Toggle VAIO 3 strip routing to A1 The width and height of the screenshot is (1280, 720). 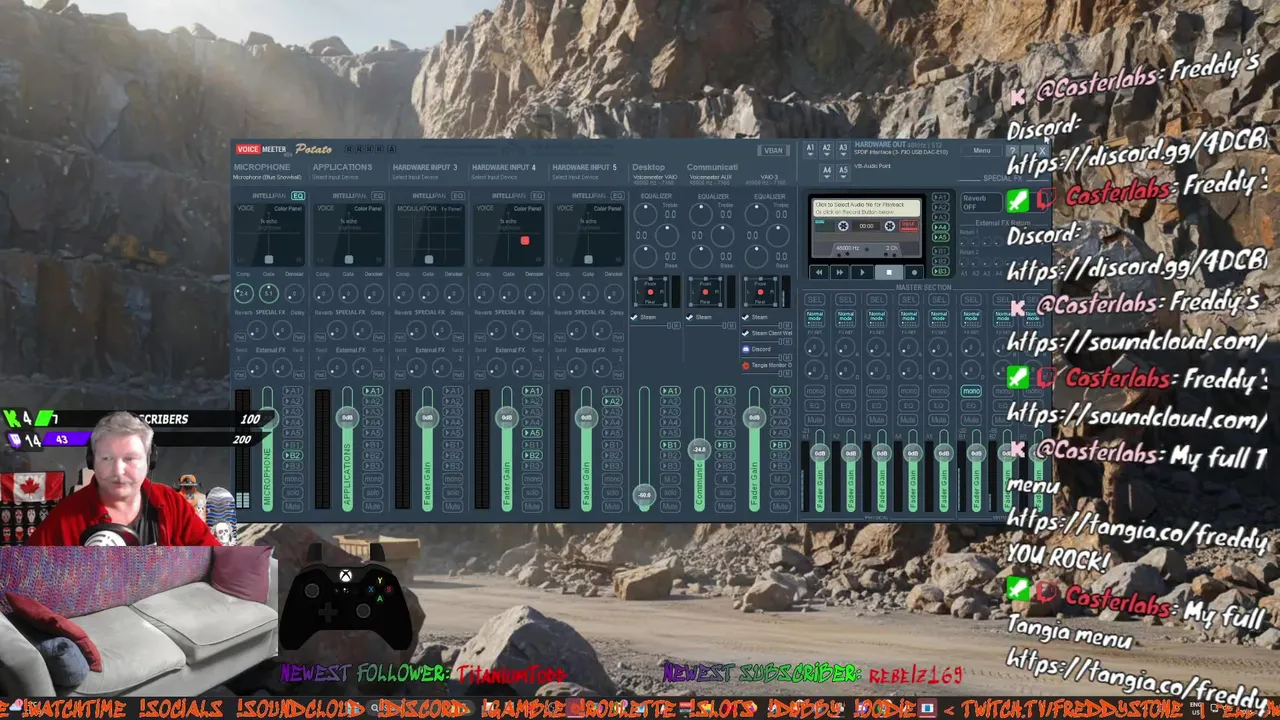click(x=780, y=391)
